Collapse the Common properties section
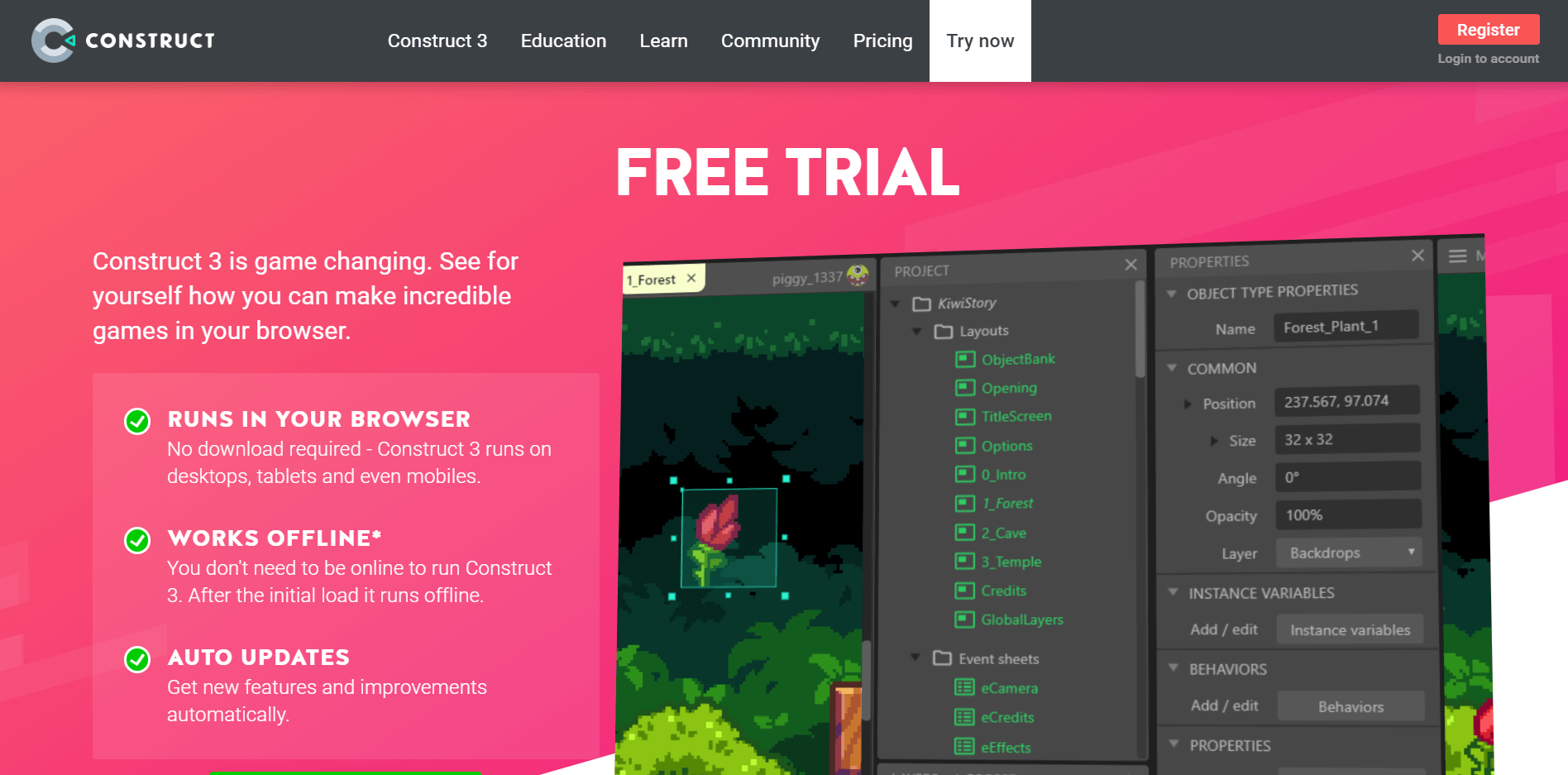The height and width of the screenshot is (775, 1568). (1172, 367)
